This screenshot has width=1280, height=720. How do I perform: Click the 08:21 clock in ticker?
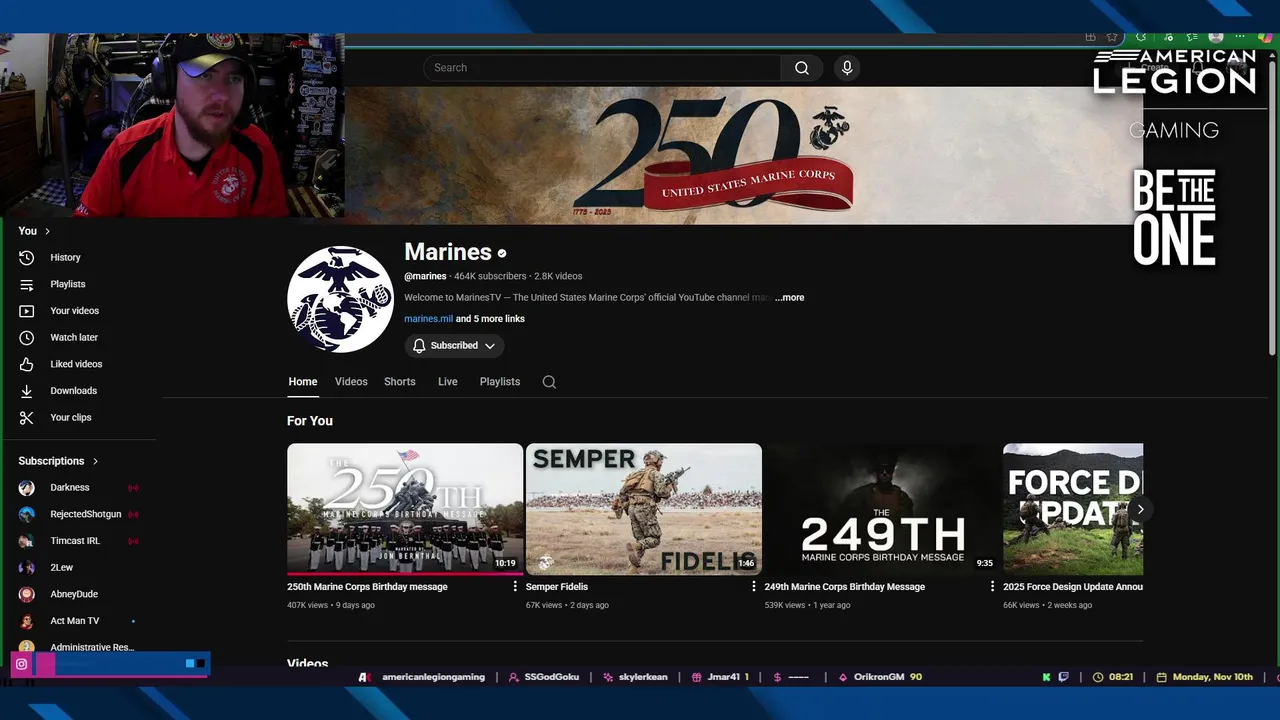(1121, 677)
